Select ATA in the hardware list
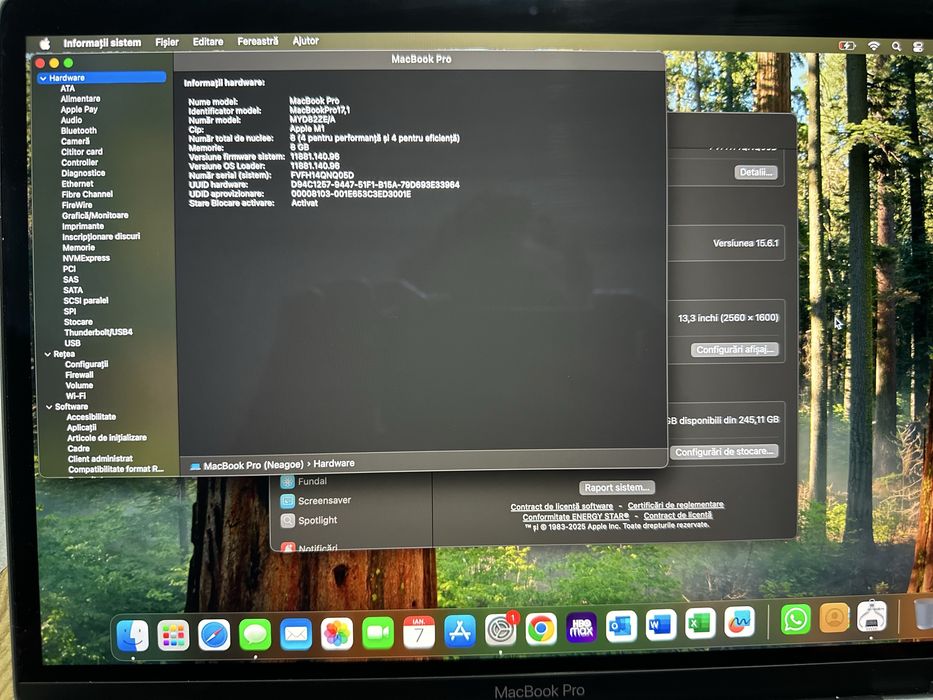This screenshot has height=700, width=933. pyautogui.click(x=67, y=88)
